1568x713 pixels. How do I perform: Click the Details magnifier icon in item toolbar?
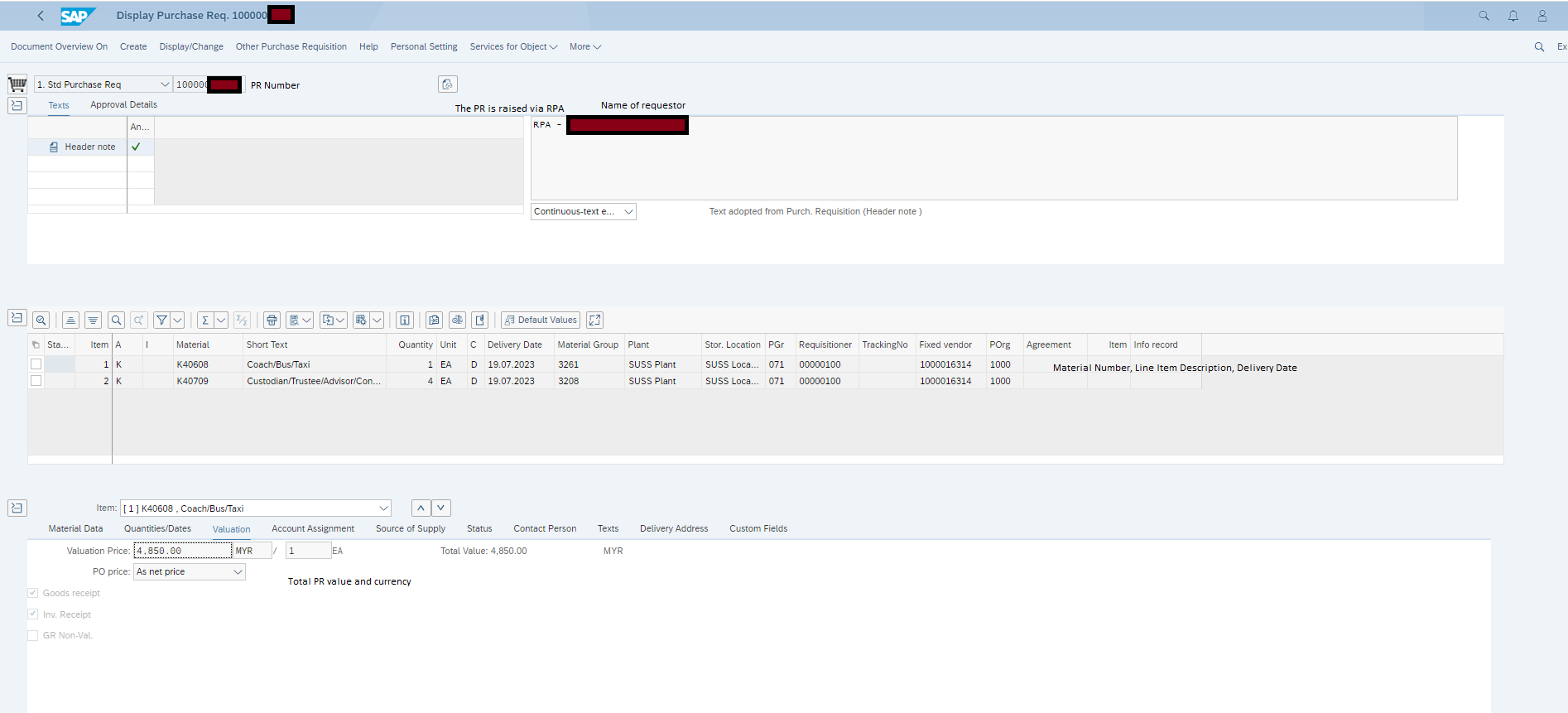coord(41,320)
